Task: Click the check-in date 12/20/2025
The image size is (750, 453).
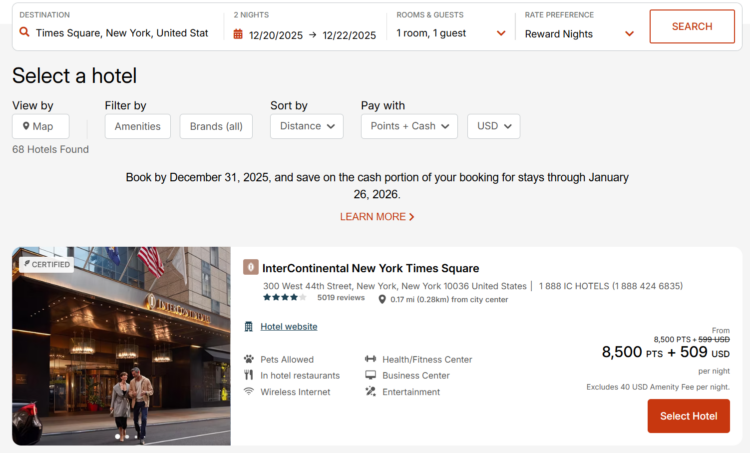Action: pos(276,35)
